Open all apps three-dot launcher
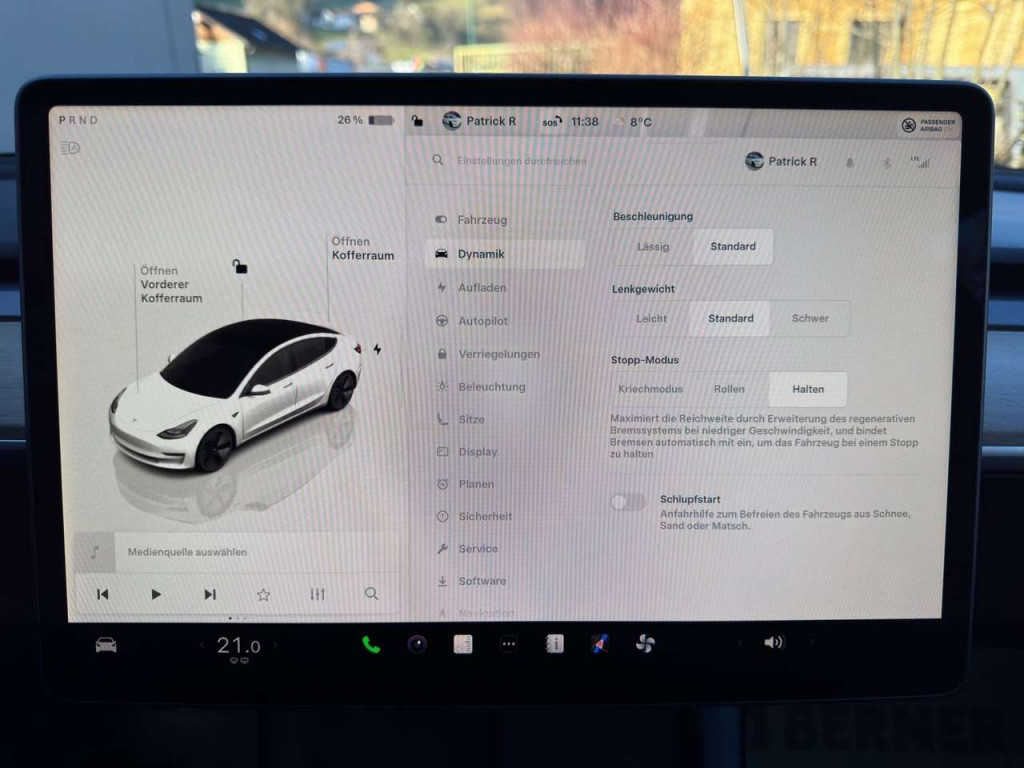The image size is (1024, 768). click(509, 644)
